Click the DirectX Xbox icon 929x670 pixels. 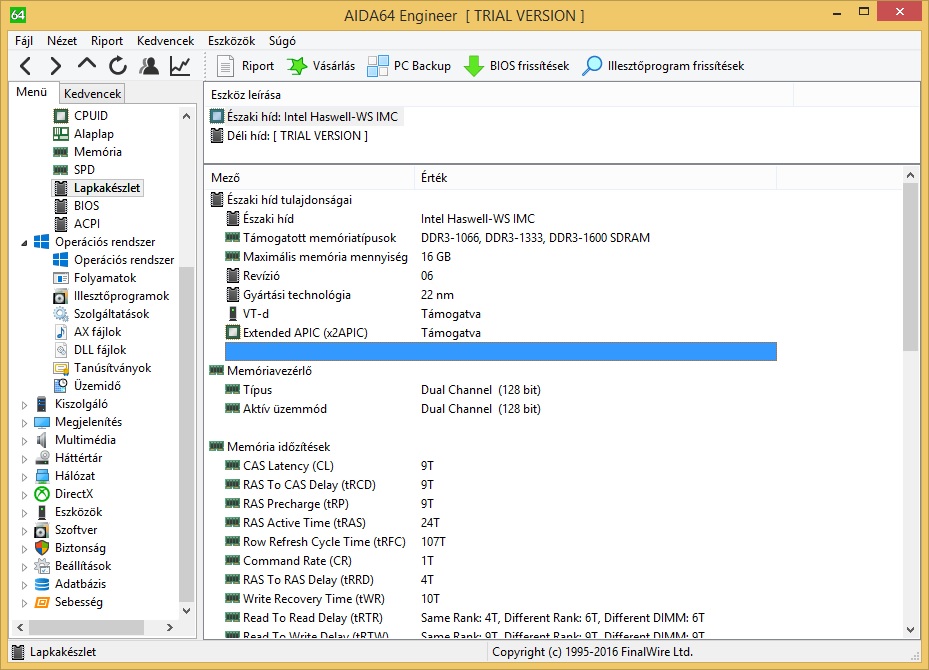[x=41, y=493]
